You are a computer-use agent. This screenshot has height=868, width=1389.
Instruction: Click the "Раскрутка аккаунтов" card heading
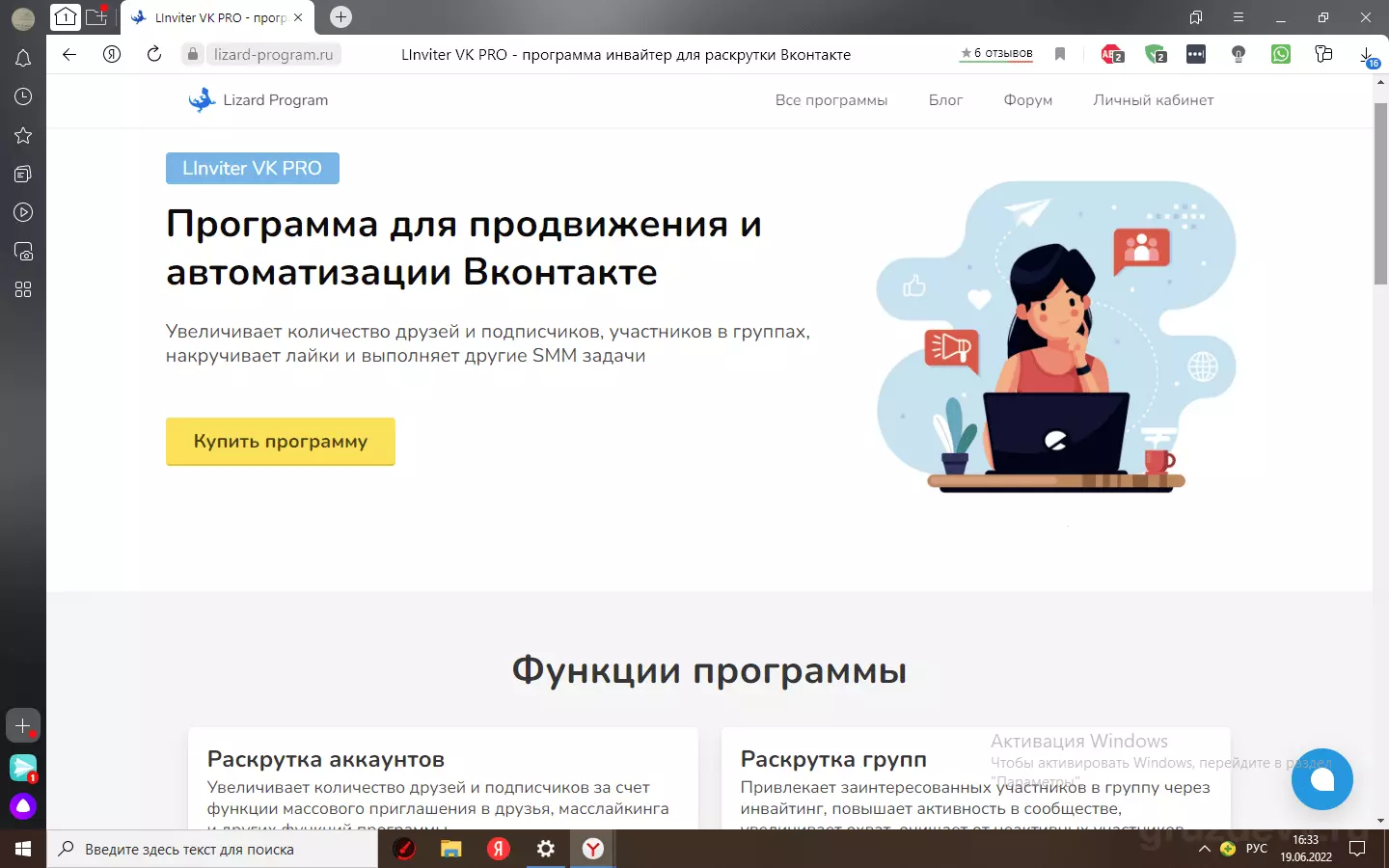pos(326,759)
